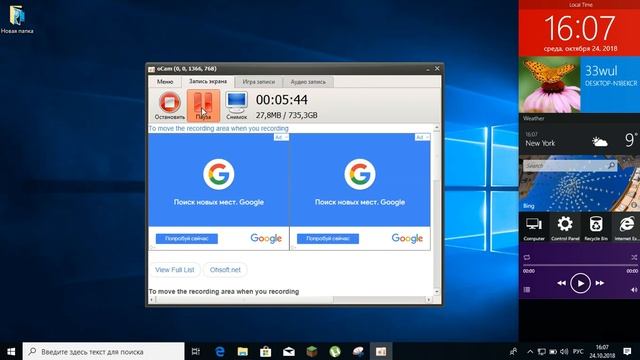
Task: Click the butterfly user picture tile
Action: pos(549,84)
